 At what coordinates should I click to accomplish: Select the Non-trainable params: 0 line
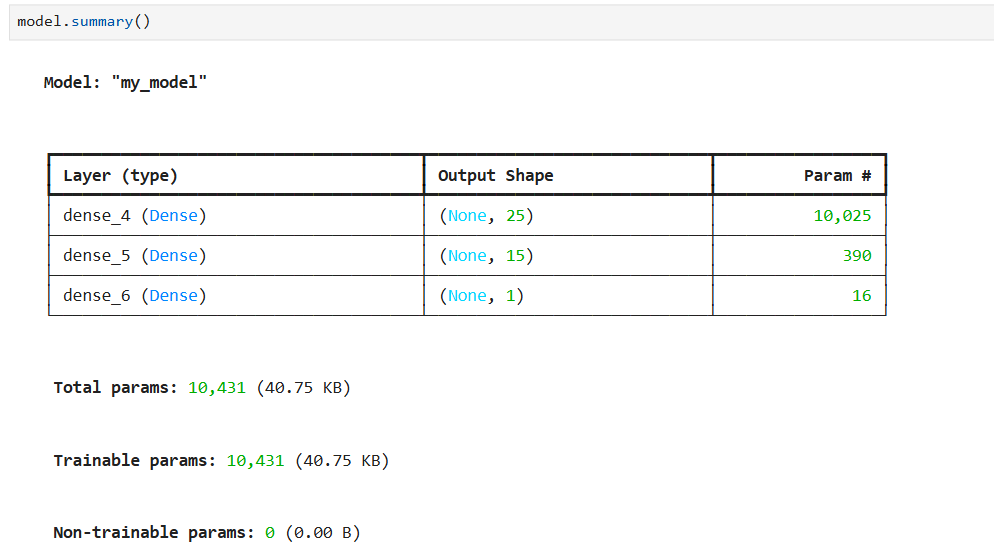tap(207, 532)
